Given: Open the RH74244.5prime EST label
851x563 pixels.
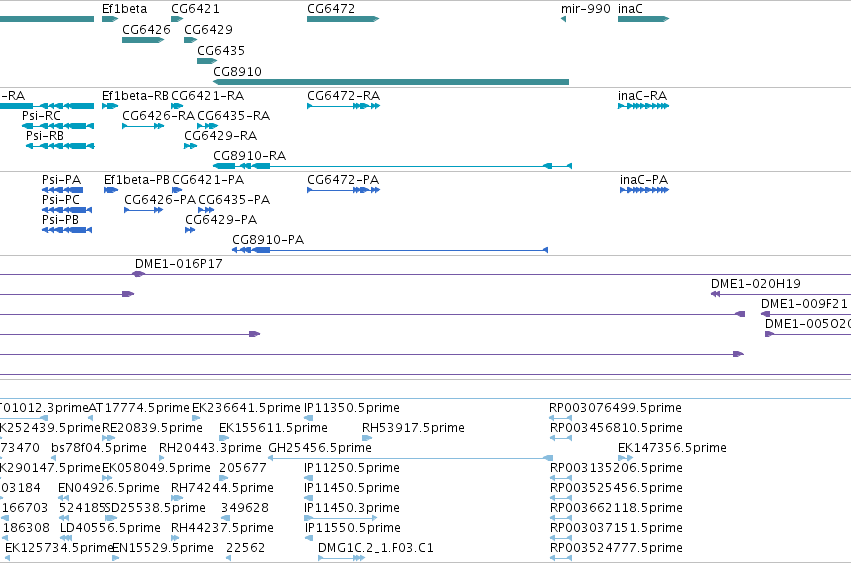Looking at the screenshot, I should [223, 488].
